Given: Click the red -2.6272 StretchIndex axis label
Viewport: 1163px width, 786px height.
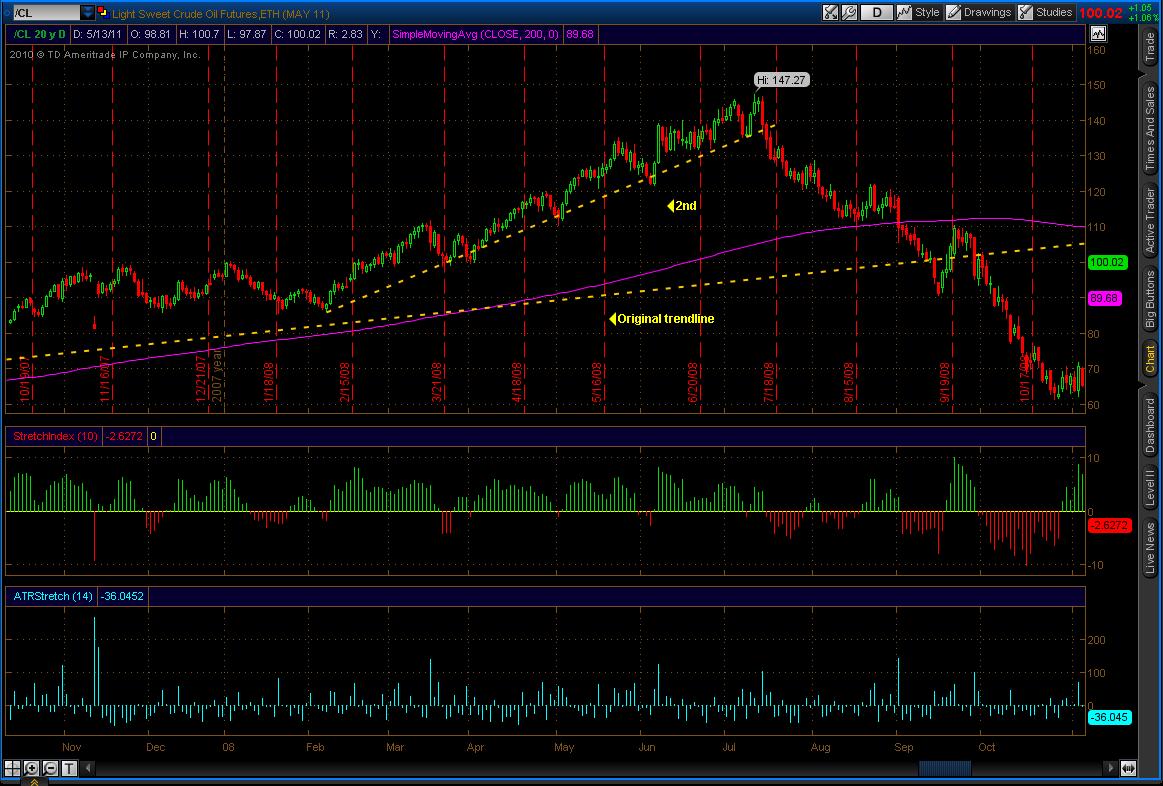Looking at the screenshot, I should point(1110,525).
